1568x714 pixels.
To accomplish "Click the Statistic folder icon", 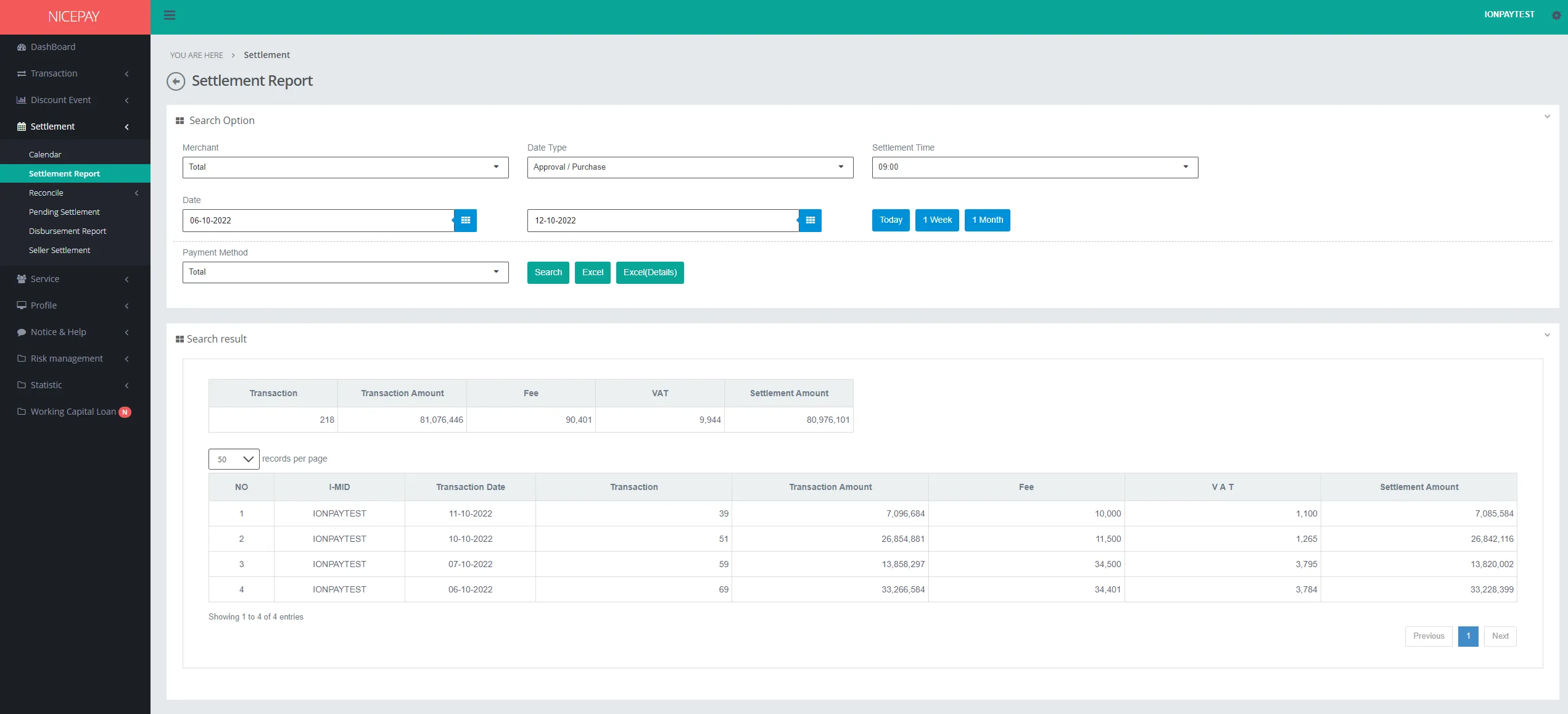I will (22, 385).
